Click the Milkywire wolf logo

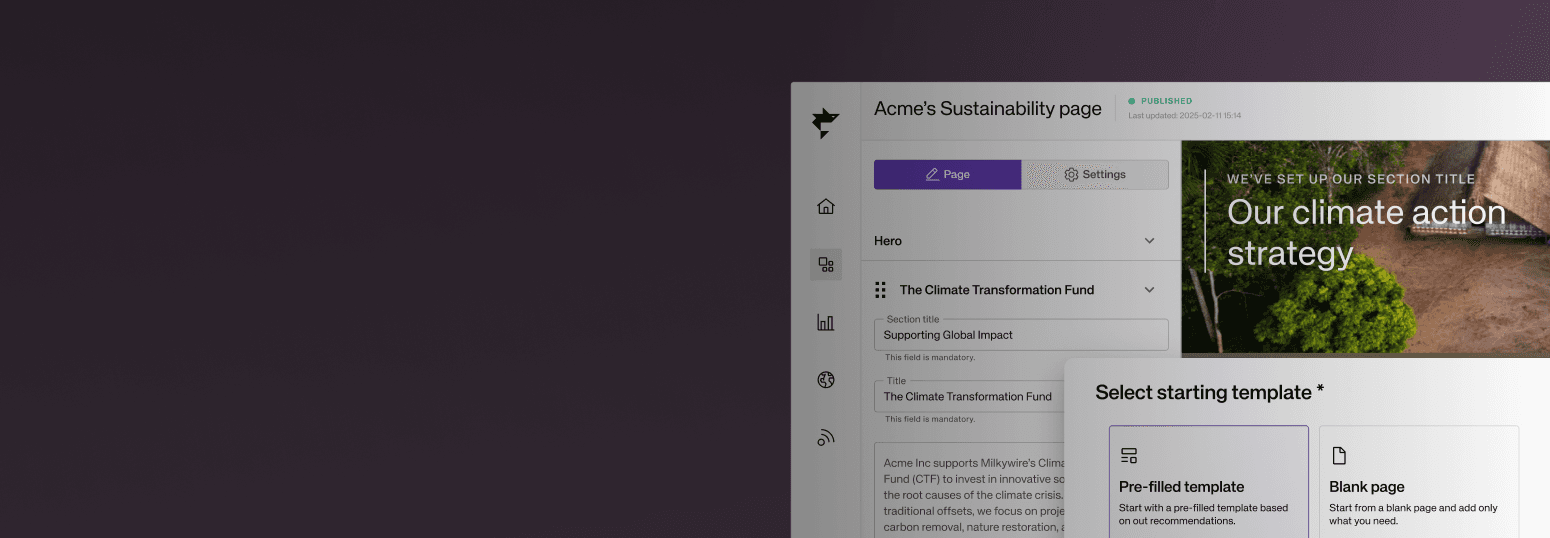tap(825, 123)
